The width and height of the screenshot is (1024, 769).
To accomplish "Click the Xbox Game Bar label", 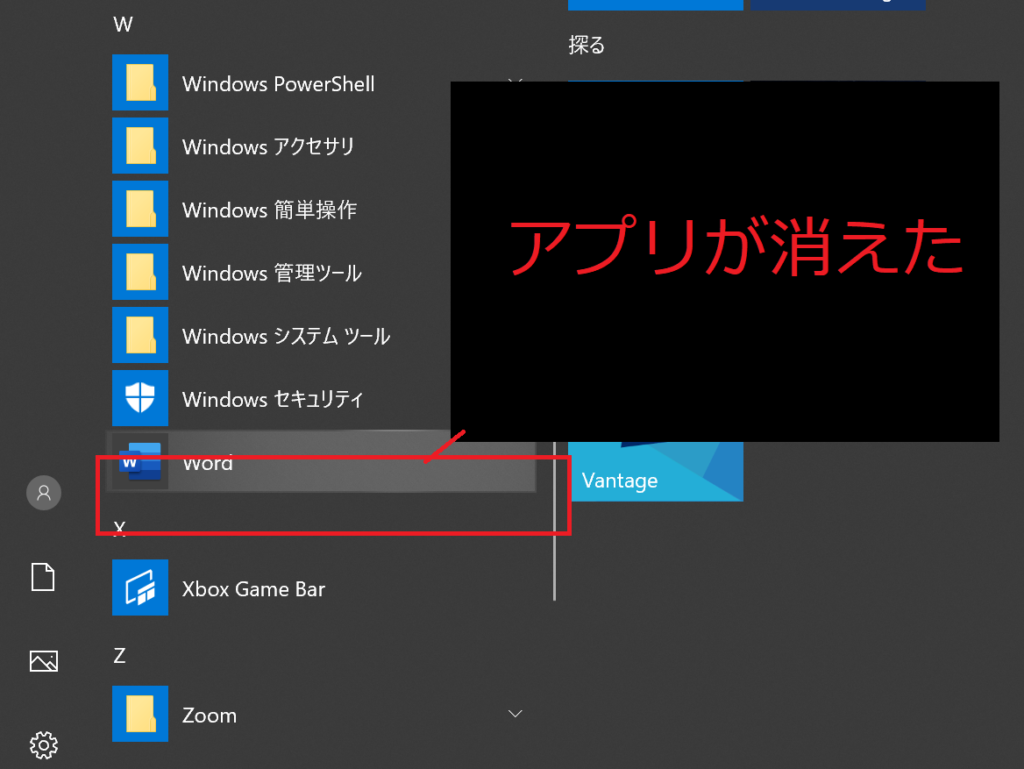I will click(x=253, y=589).
